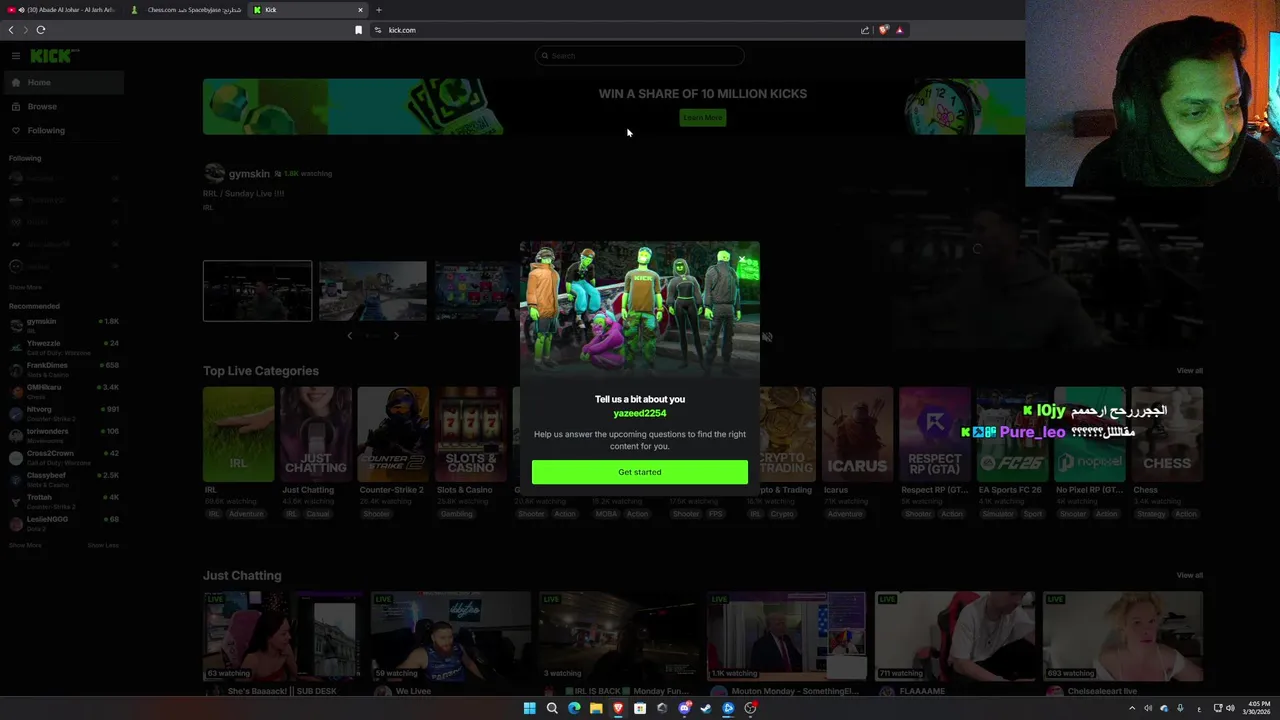Go to Home in the sidebar
The width and height of the screenshot is (1280, 720).
click(x=62, y=82)
